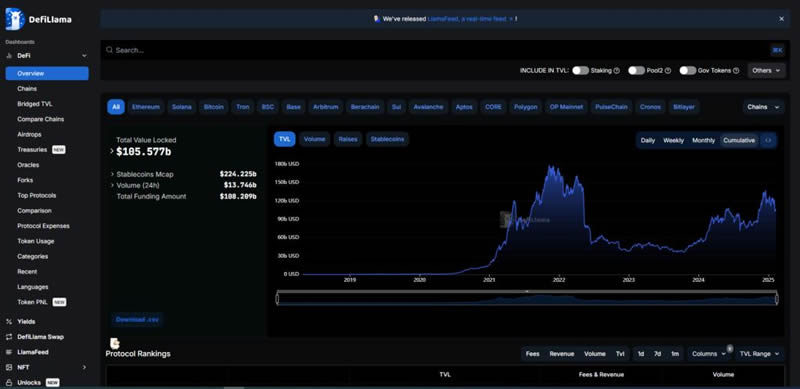Expand the TVL Range dropdown
This screenshot has width=800, height=389.
[x=760, y=354]
